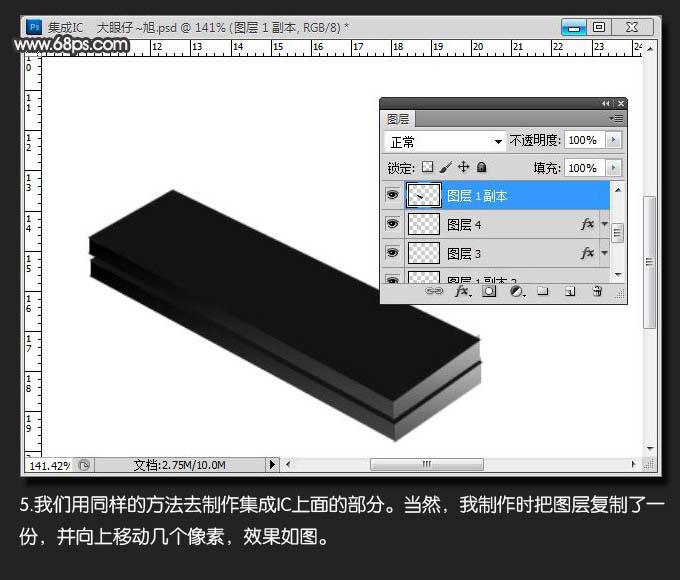Click document horizontal scroll left arrow
The width and height of the screenshot is (680, 580).
coord(288,464)
